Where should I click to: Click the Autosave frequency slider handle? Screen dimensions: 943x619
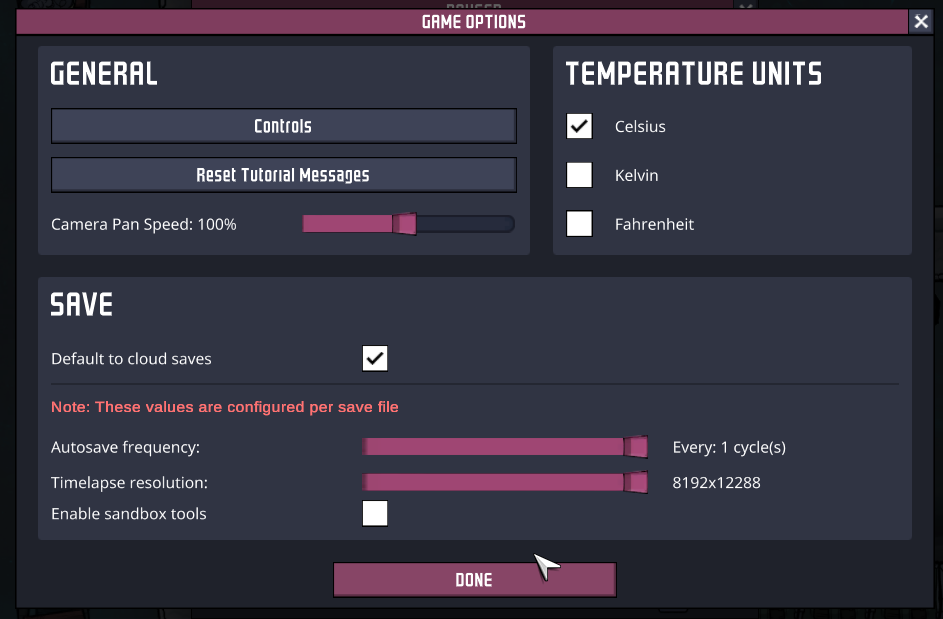click(635, 447)
